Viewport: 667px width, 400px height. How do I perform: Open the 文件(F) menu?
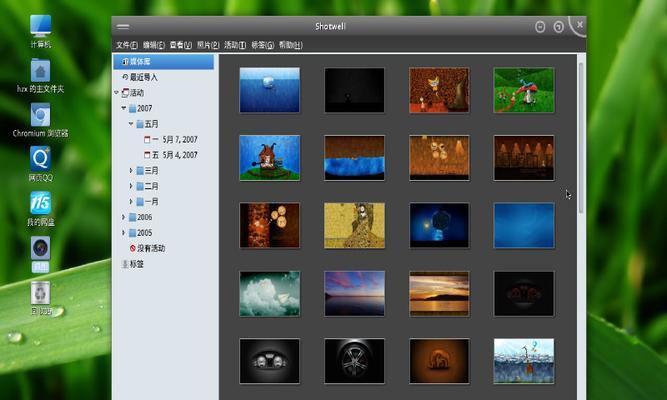pos(127,45)
